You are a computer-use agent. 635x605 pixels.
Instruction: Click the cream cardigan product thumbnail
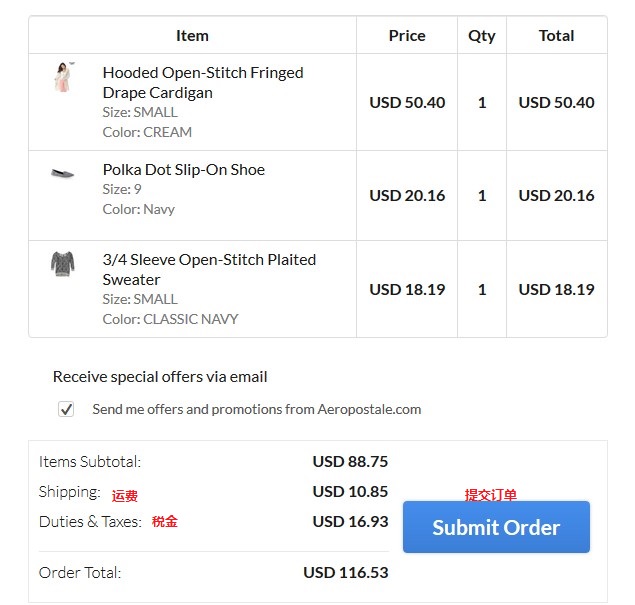coord(63,77)
